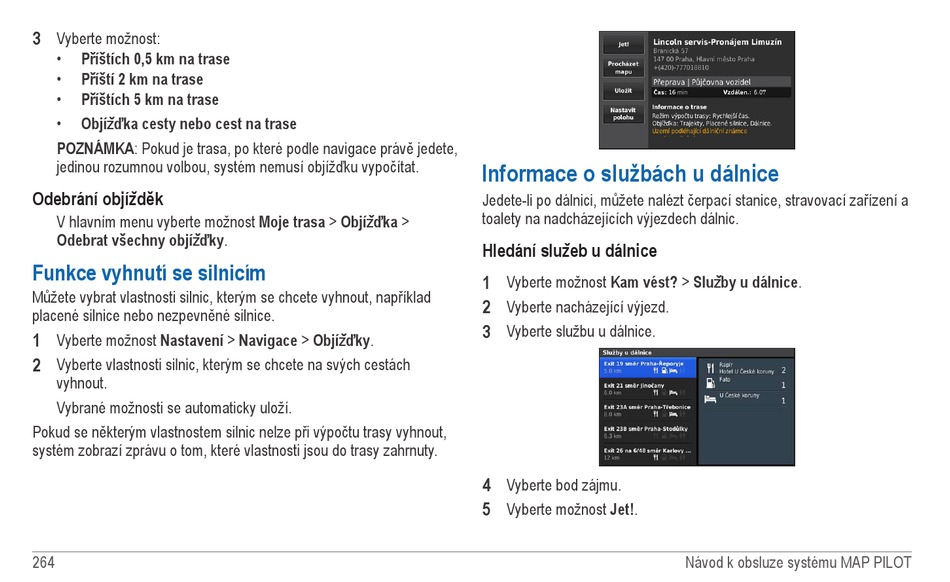
Task: Click bold text Moje trasa
Action: (292, 222)
